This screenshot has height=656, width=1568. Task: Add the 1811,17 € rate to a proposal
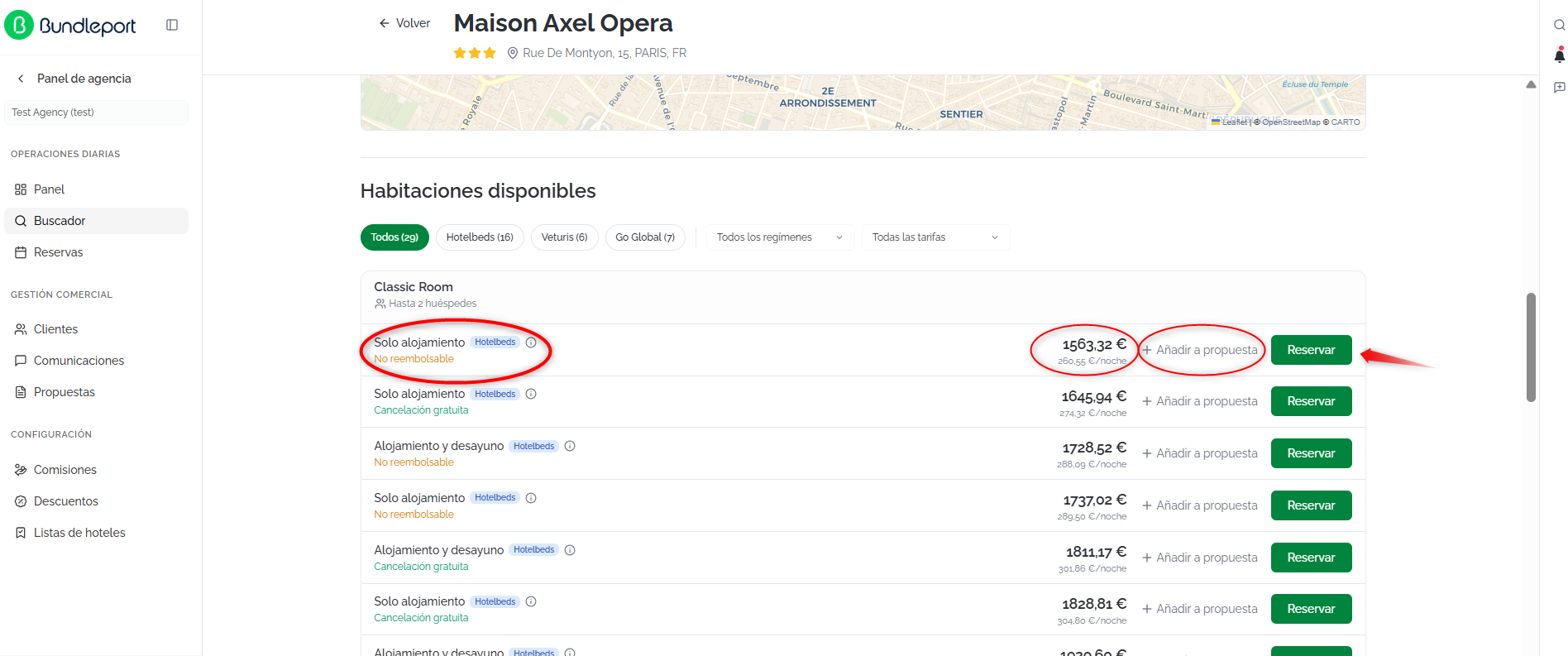coord(1200,558)
